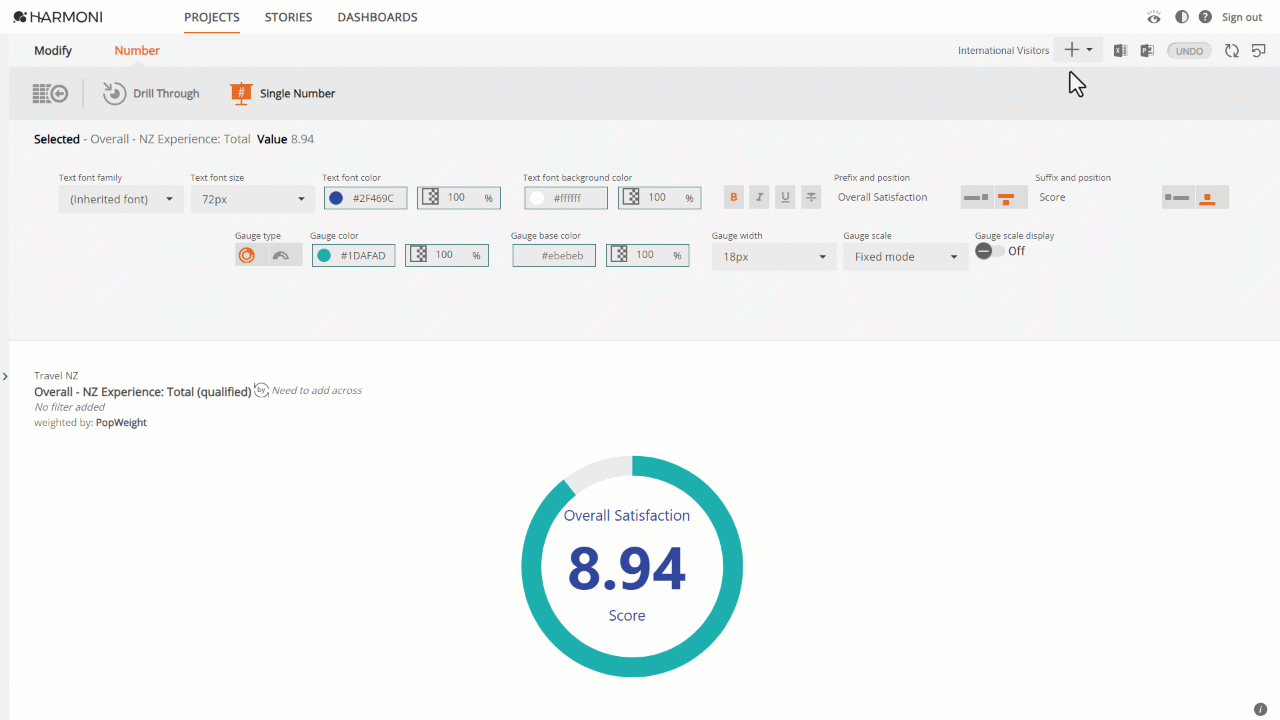Select the Number tab
This screenshot has height=720, width=1280.
(137, 50)
